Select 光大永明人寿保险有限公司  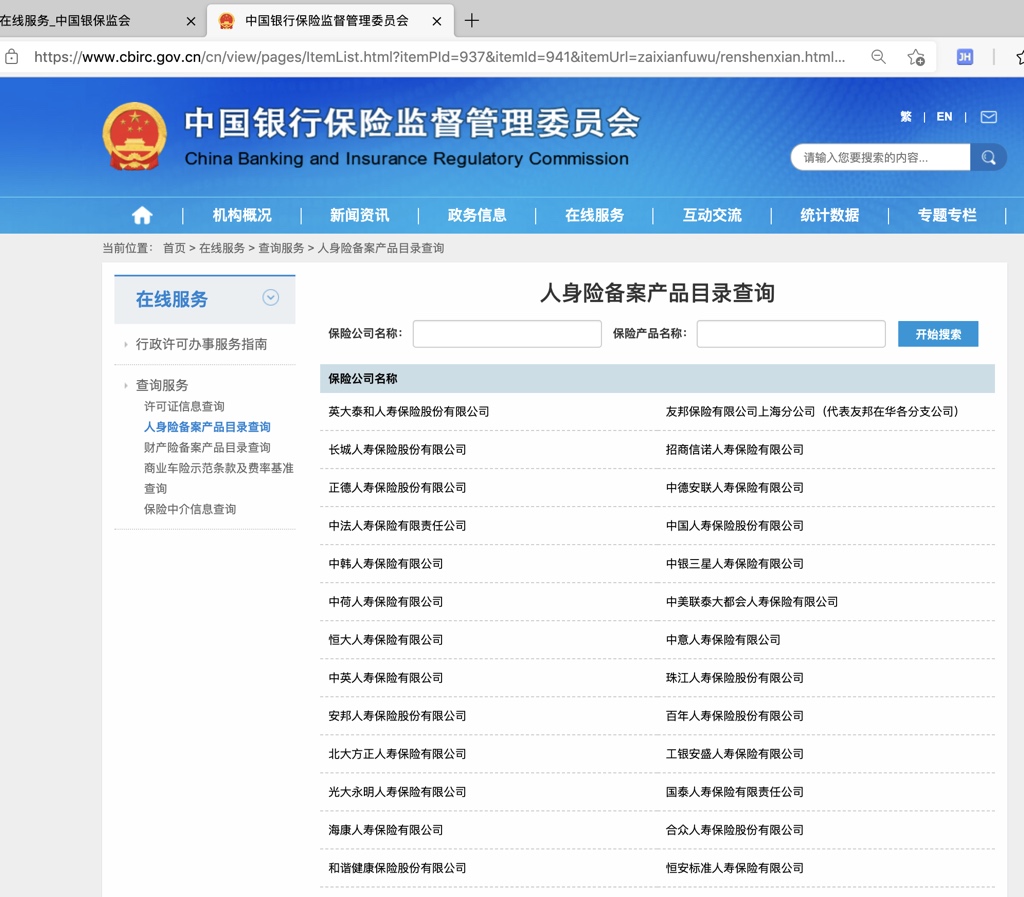[397, 792]
